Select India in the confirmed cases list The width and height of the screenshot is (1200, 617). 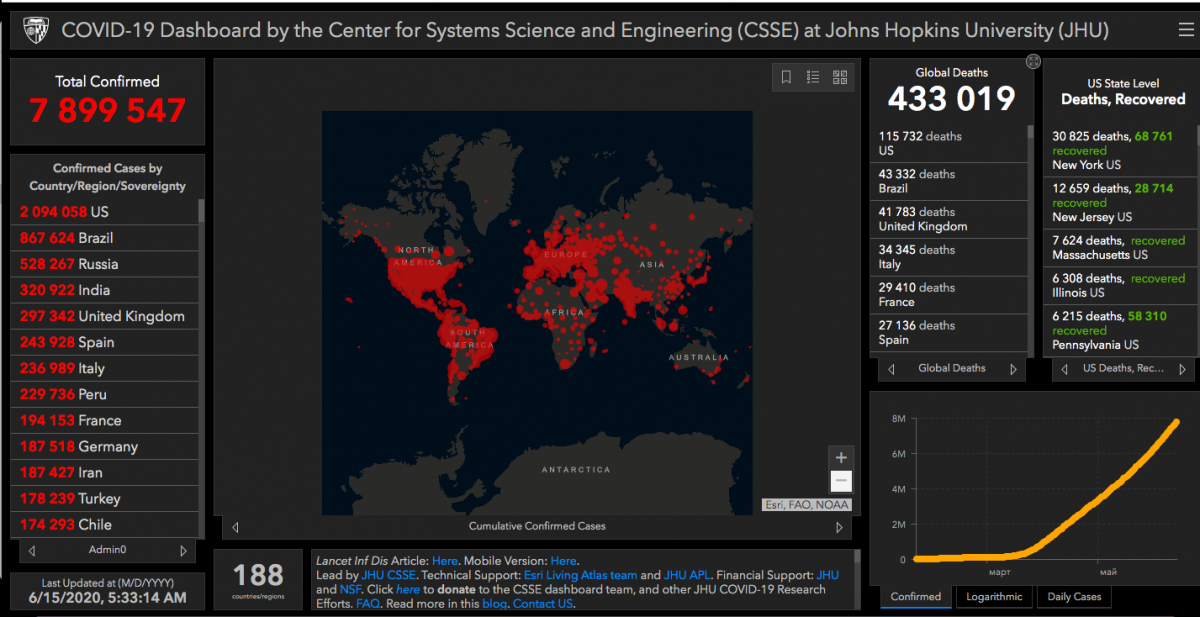tap(105, 290)
